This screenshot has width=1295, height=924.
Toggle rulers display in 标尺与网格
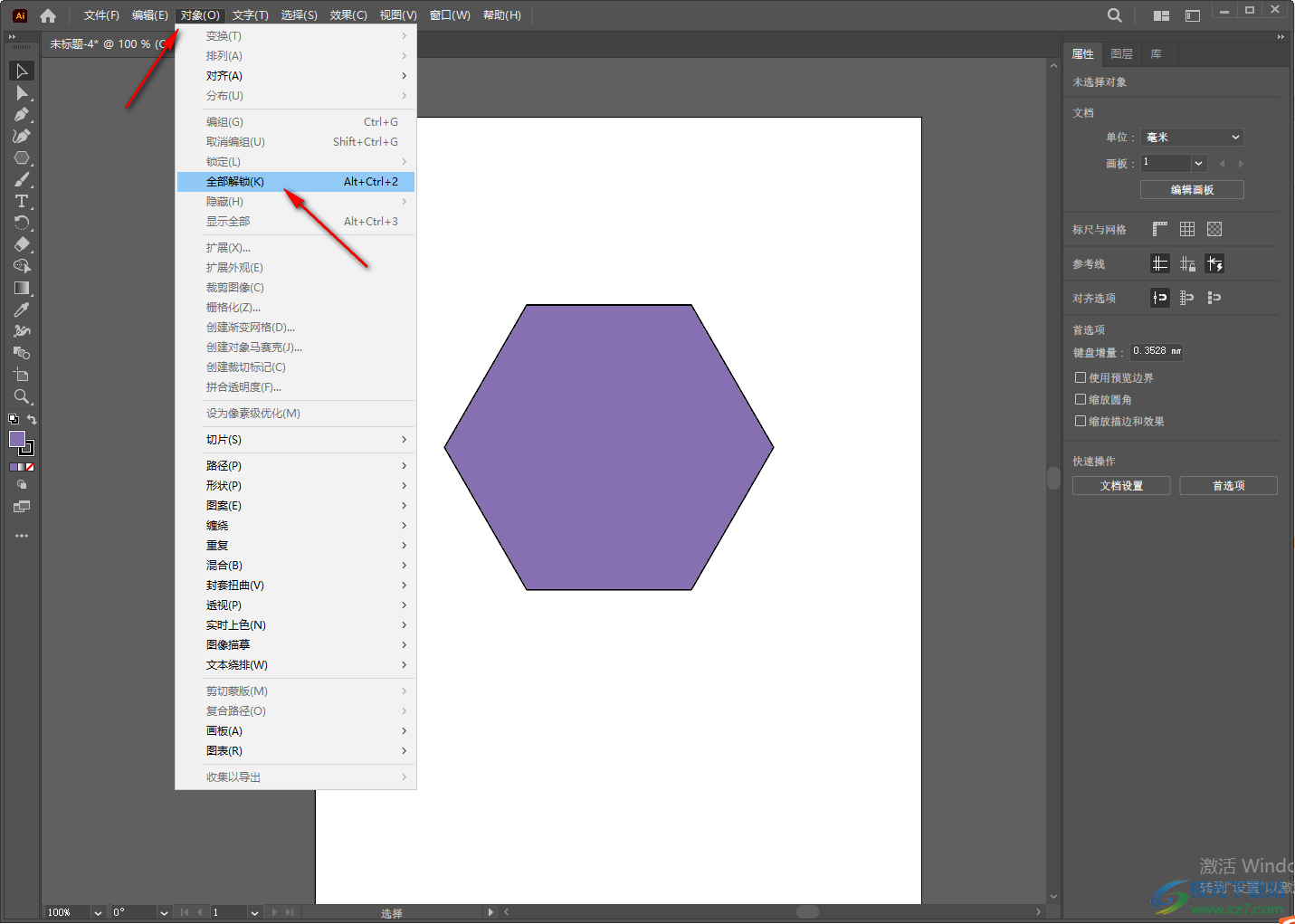(1160, 229)
